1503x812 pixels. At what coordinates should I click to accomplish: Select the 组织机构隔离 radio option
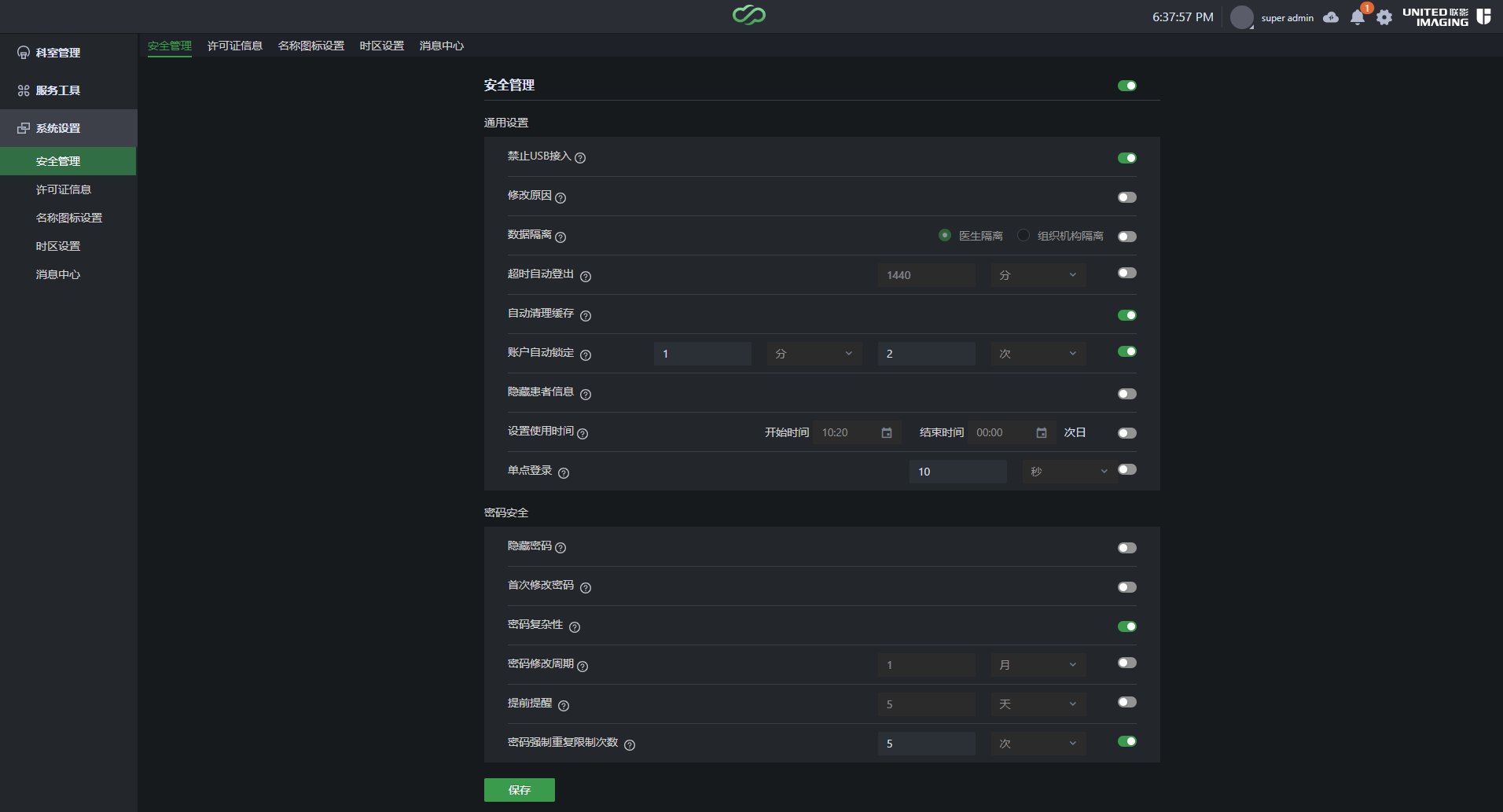click(x=1023, y=235)
